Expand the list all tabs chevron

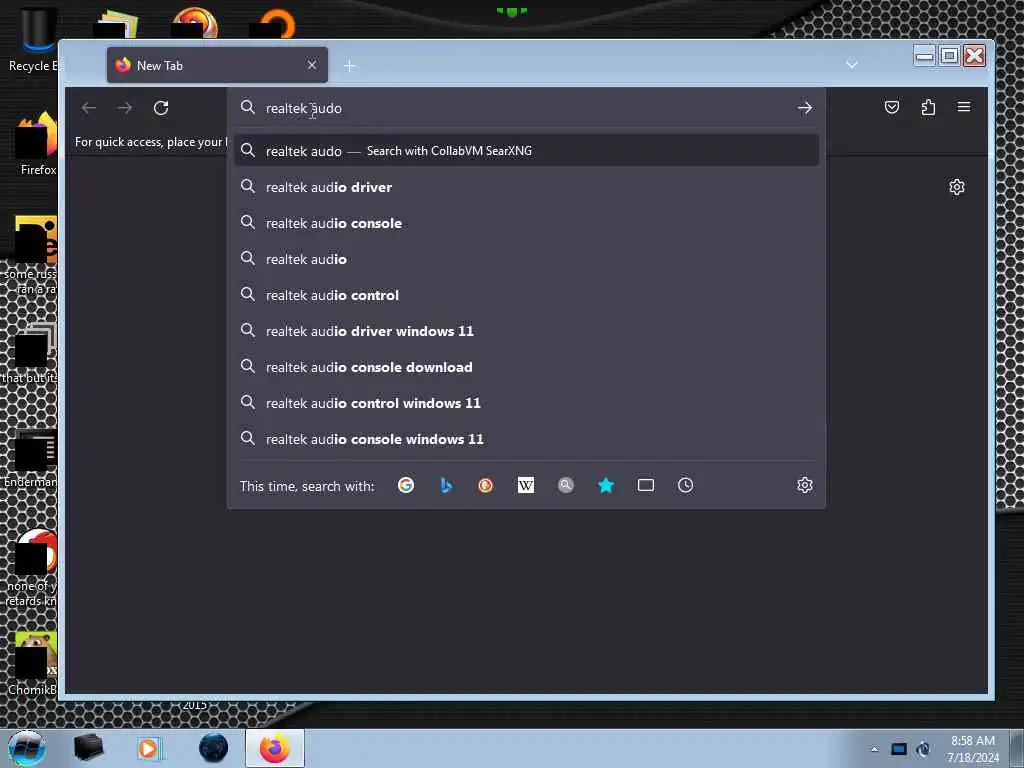pyautogui.click(x=852, y=65)
